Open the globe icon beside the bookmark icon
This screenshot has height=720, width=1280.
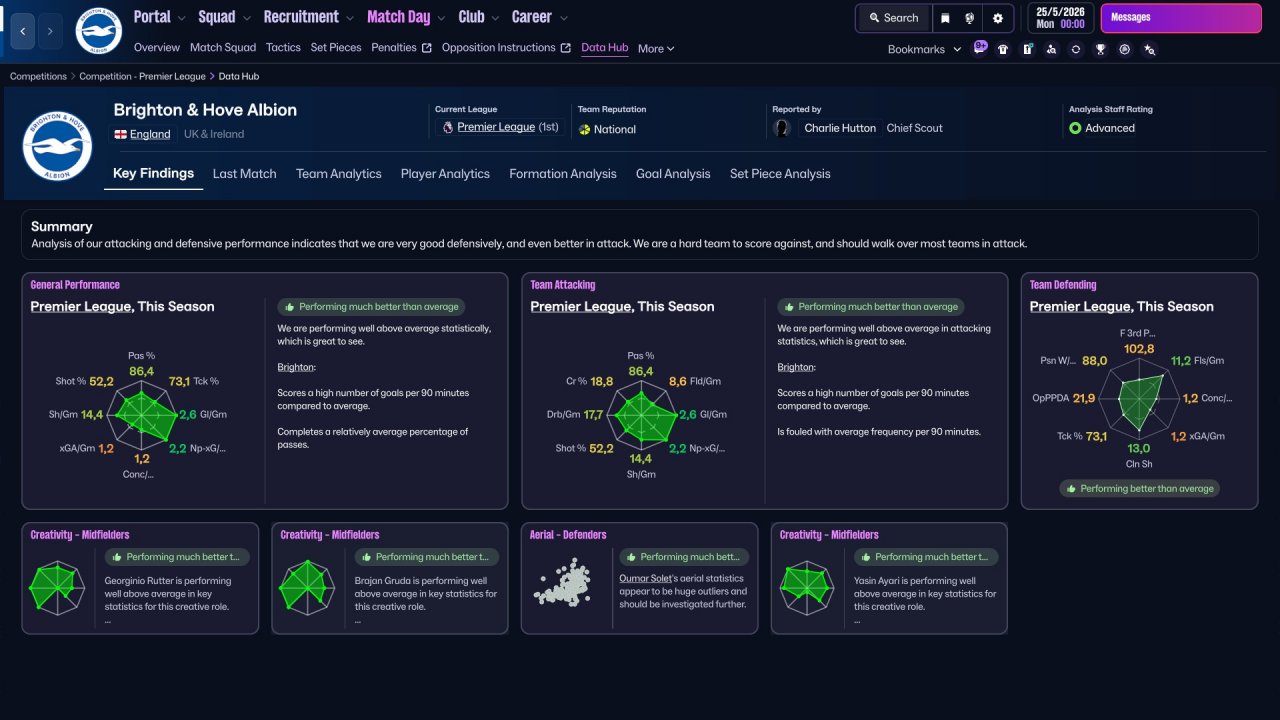(970, 18)
